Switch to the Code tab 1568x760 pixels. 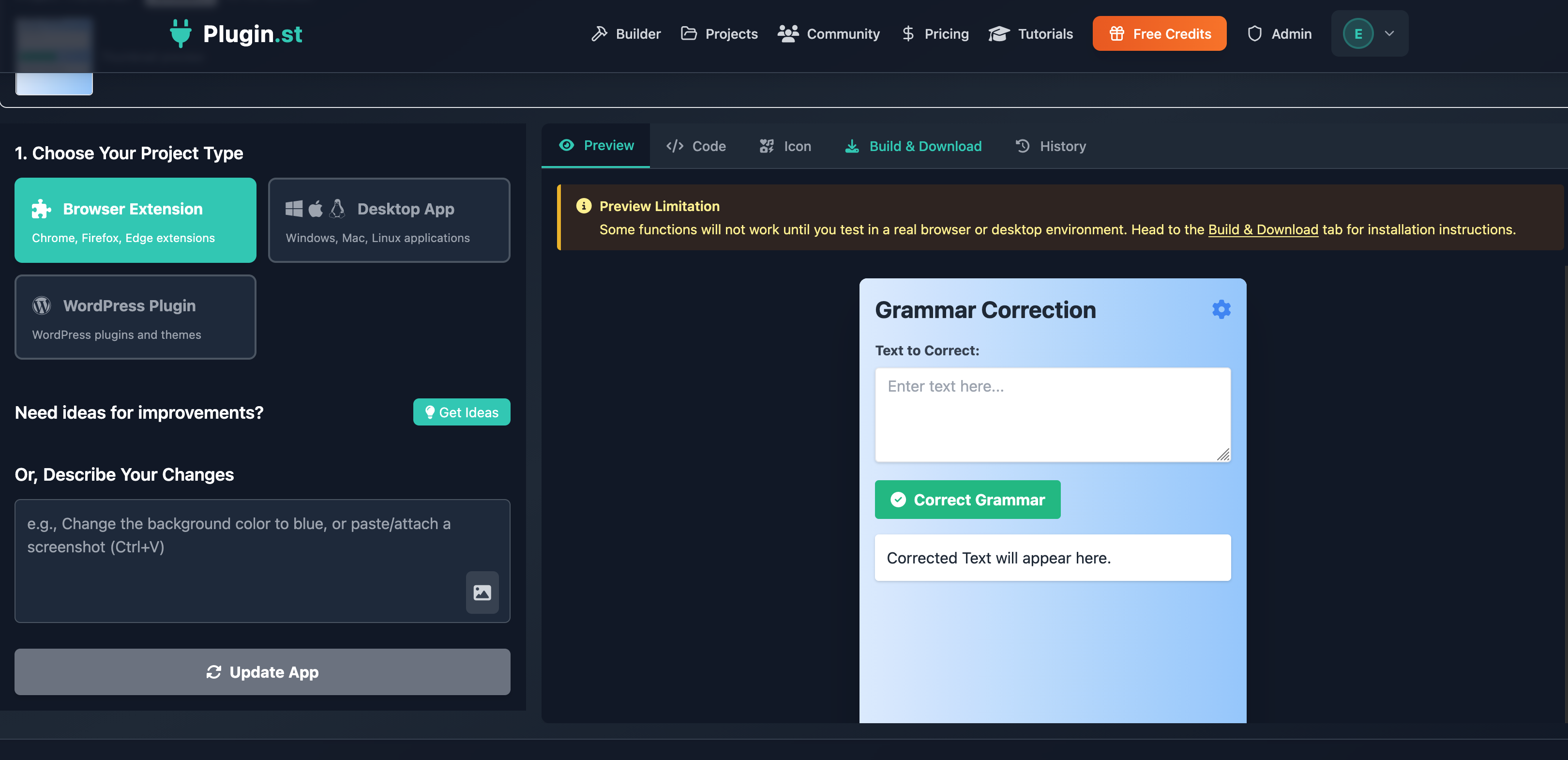coord(696,146)
